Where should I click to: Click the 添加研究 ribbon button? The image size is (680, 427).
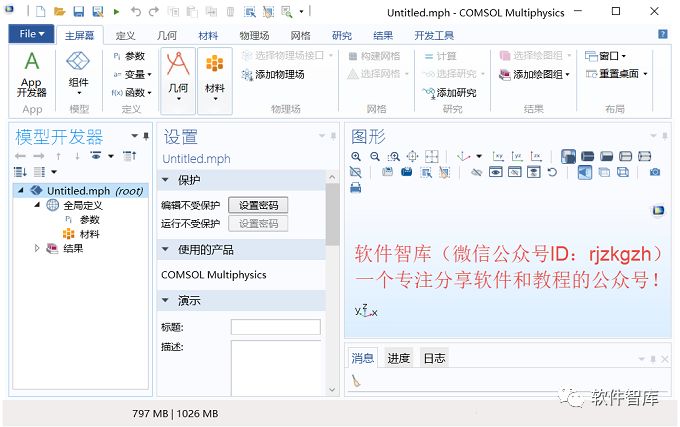point(449,92)
